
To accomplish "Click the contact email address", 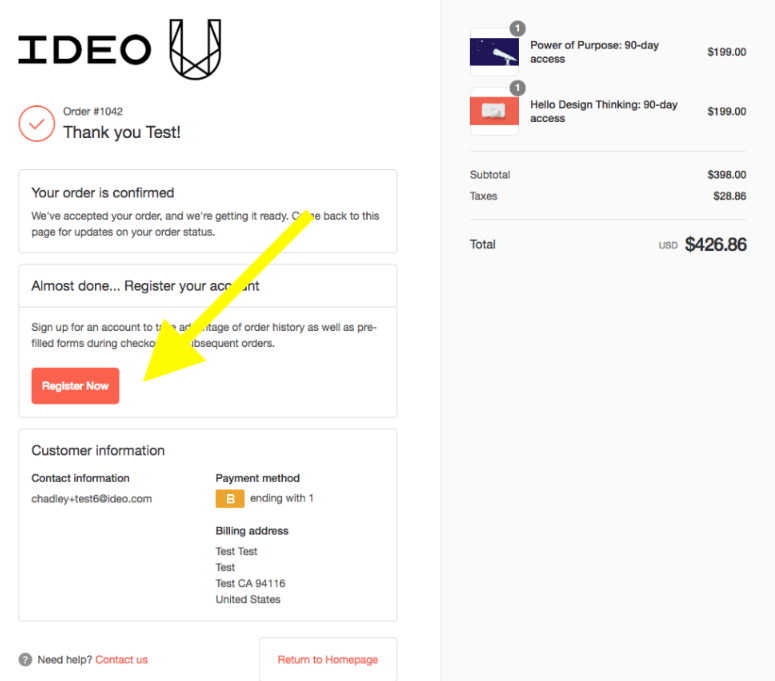I will pyautogui.click(x=92, y=499).
